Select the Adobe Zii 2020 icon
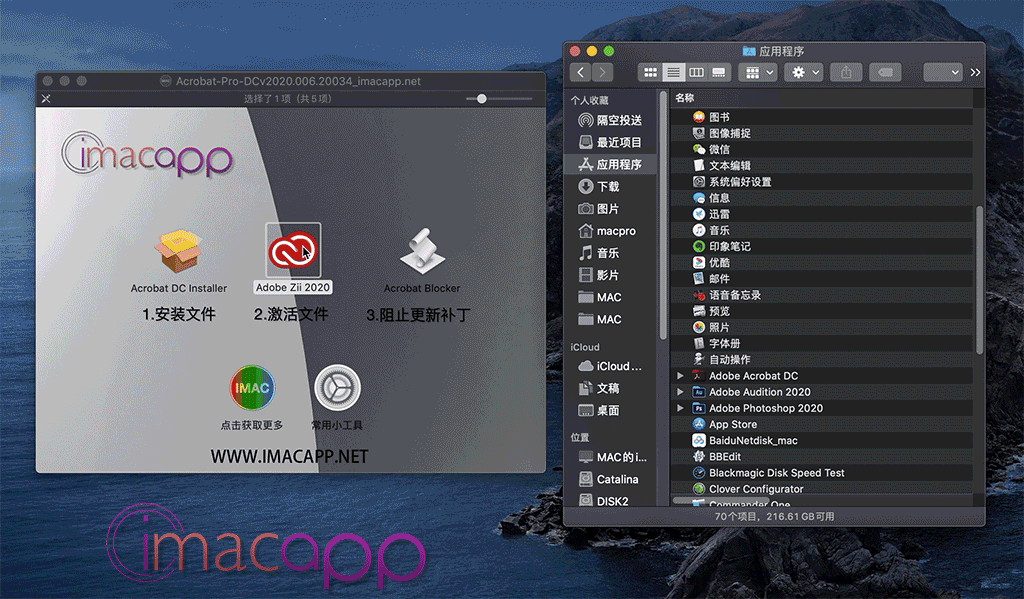This screenshot has width=1024, height=599. 293,250
